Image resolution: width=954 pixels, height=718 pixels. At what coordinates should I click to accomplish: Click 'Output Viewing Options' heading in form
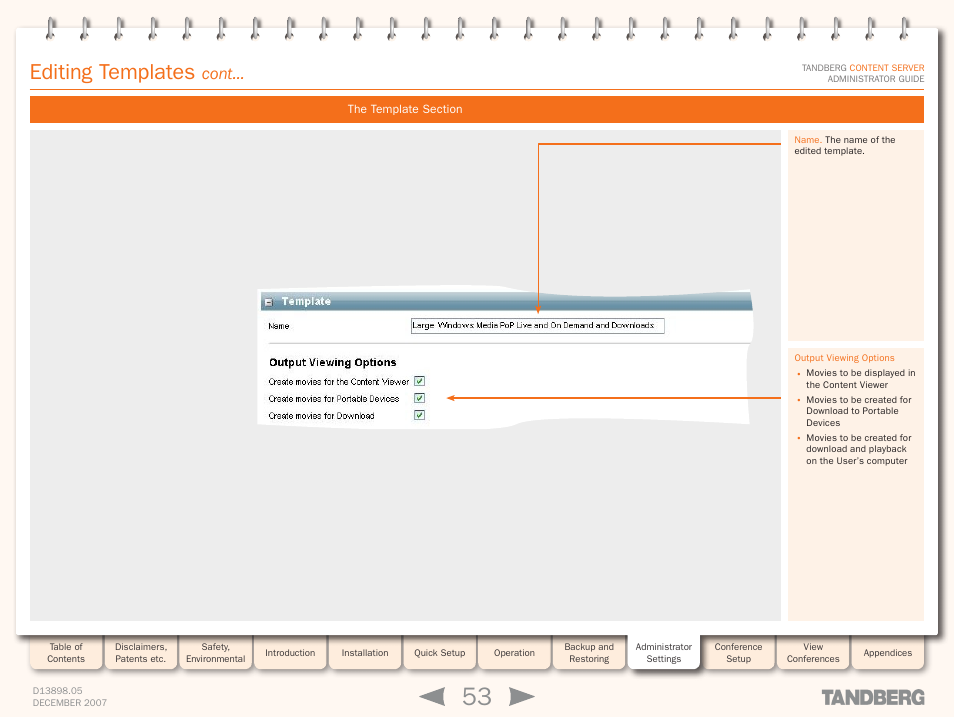(x=333, y=363)
